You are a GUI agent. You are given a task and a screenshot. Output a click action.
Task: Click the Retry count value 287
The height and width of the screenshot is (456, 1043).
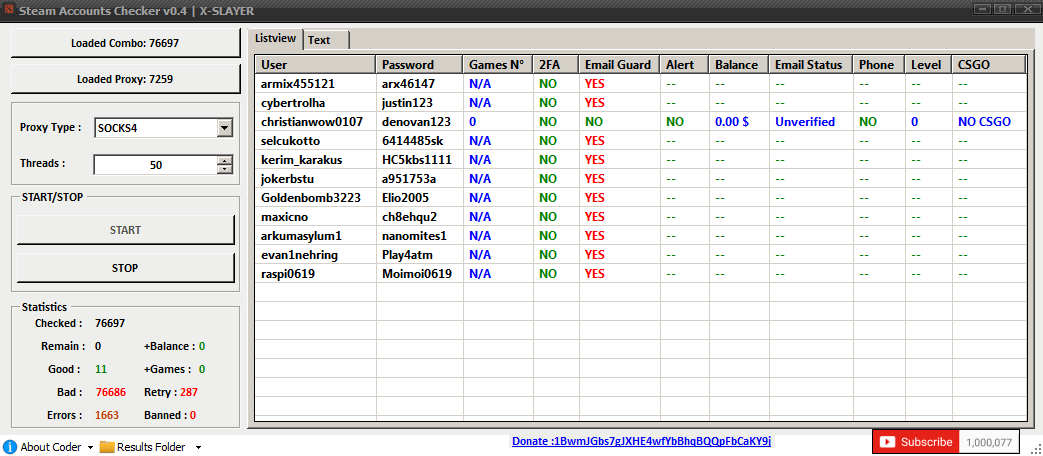coord(189,392)
